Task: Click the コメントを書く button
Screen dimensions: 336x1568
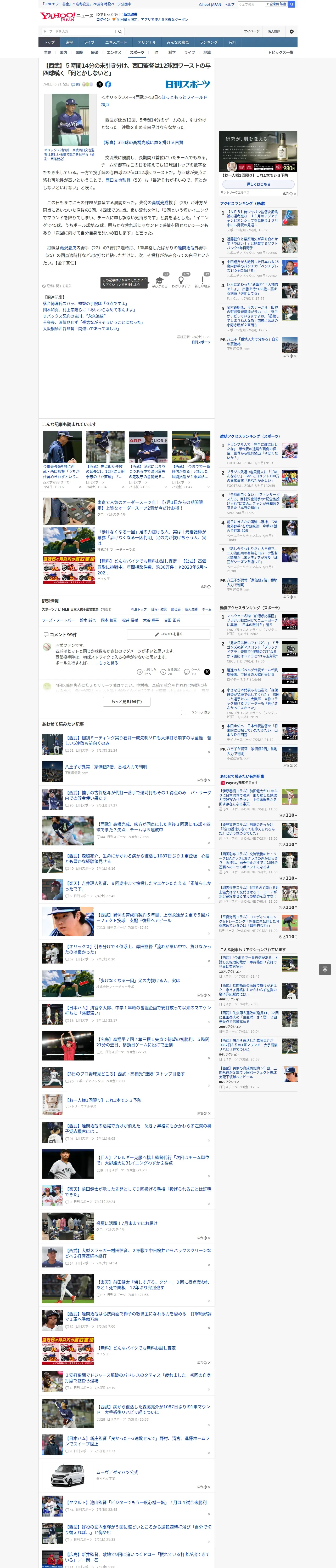Action: [x=168, y=634]
